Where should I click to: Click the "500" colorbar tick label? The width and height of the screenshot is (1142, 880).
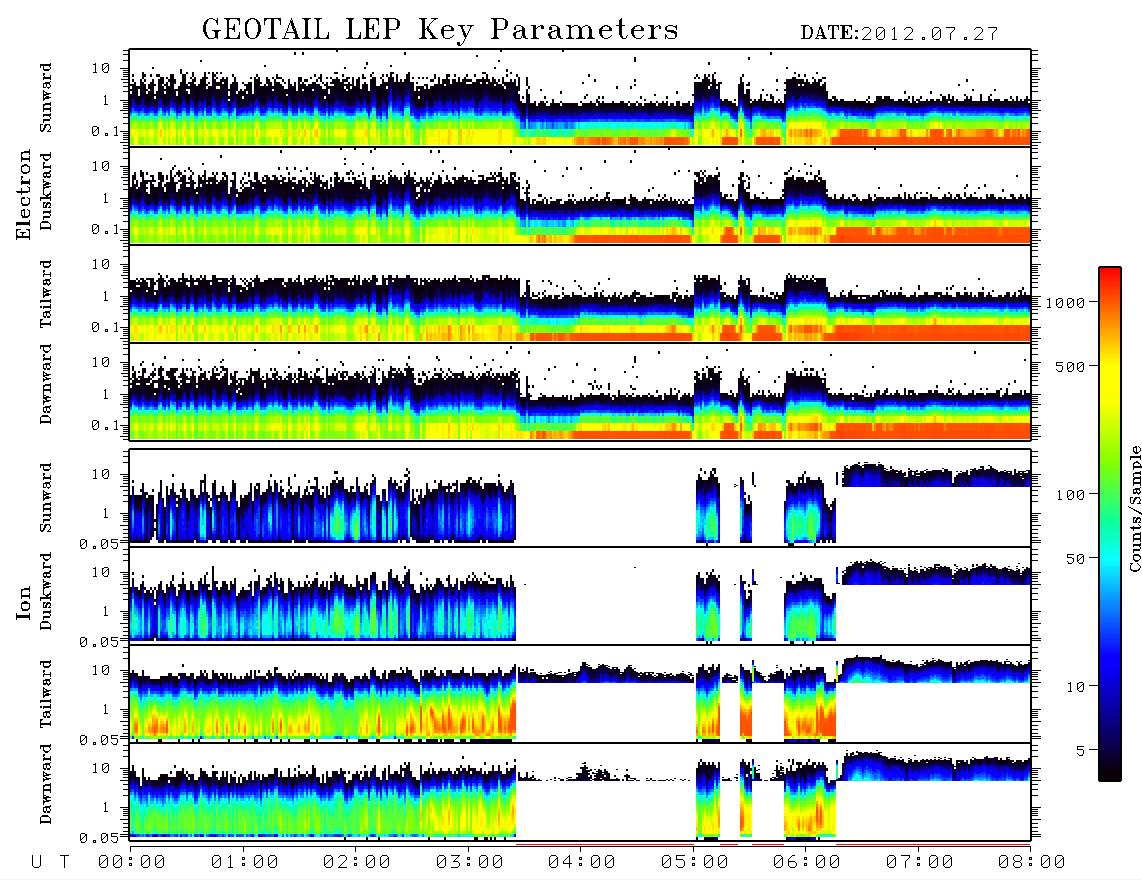point(1071,367)
